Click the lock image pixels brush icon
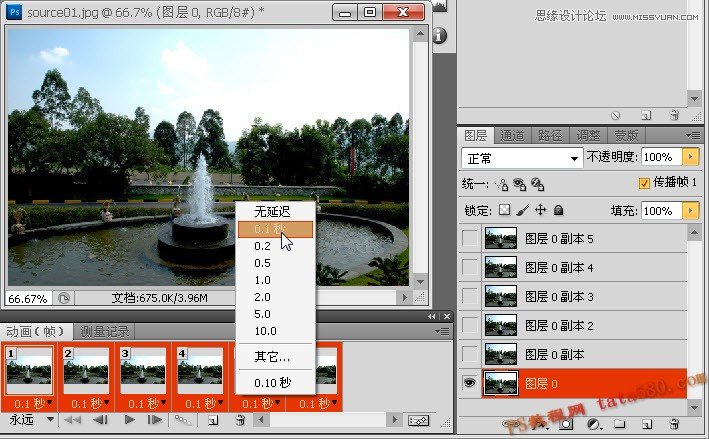709x439 pixels. [x=523, y=210]
